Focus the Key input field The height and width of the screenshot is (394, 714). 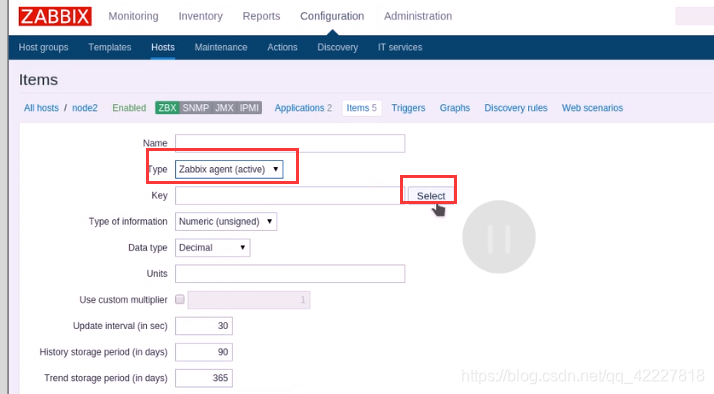tap(289, 195)
